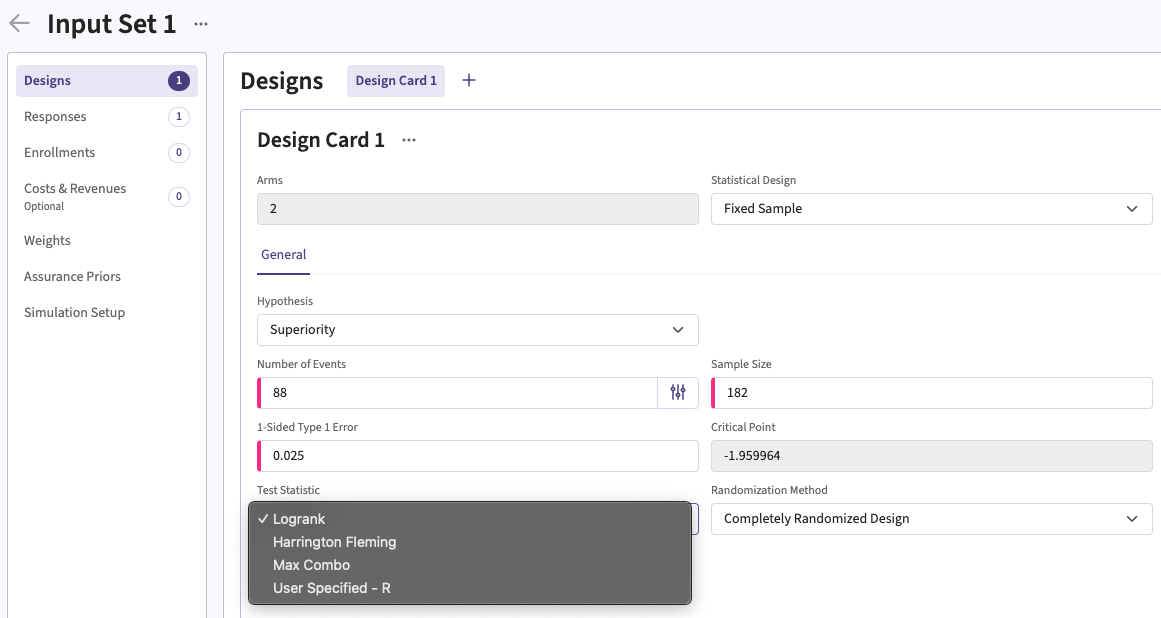Screen dimensions: 1161x618
Task: Open the Enrollments section
Action: 60,153
